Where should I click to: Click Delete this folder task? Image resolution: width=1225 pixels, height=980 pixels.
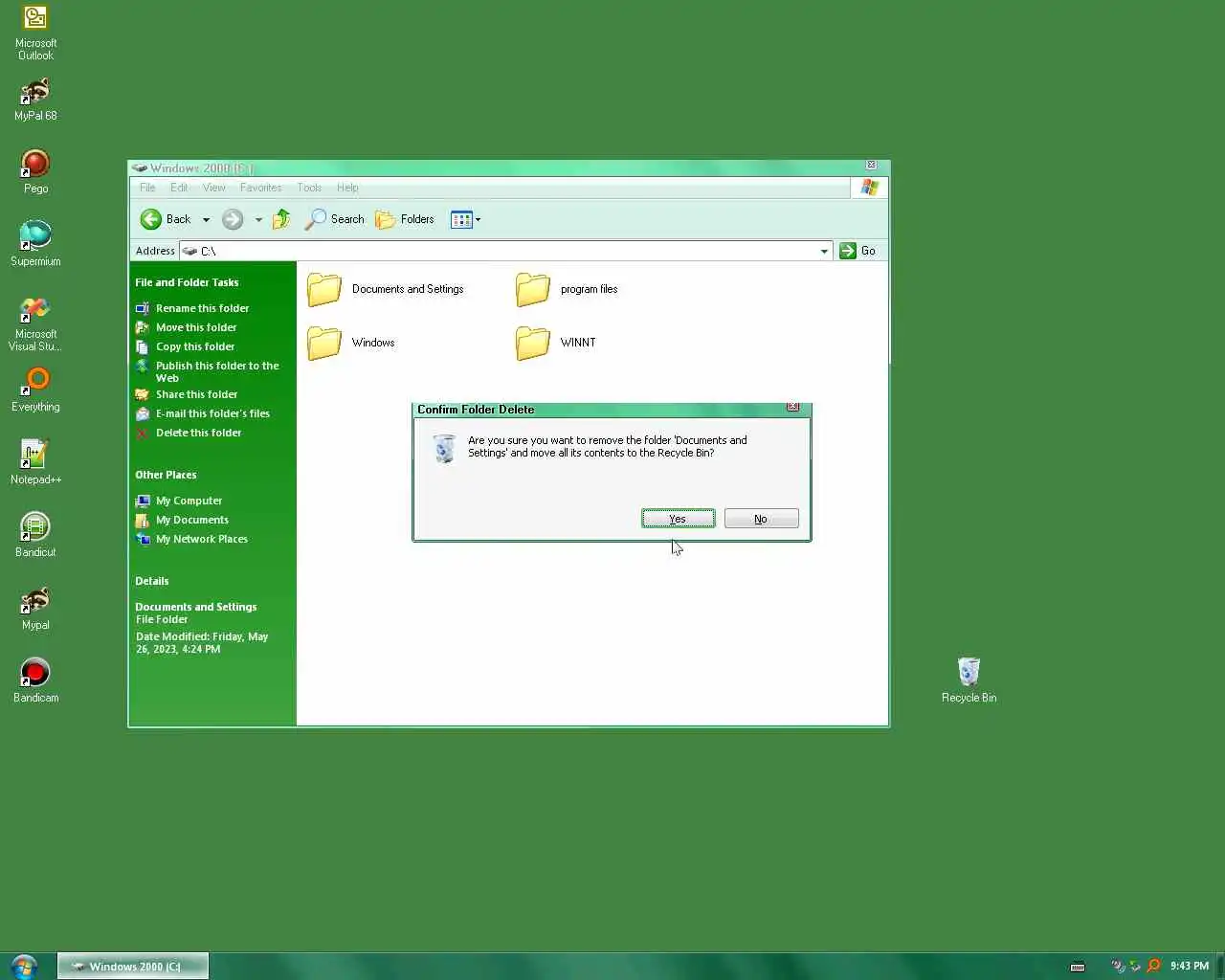198,433
